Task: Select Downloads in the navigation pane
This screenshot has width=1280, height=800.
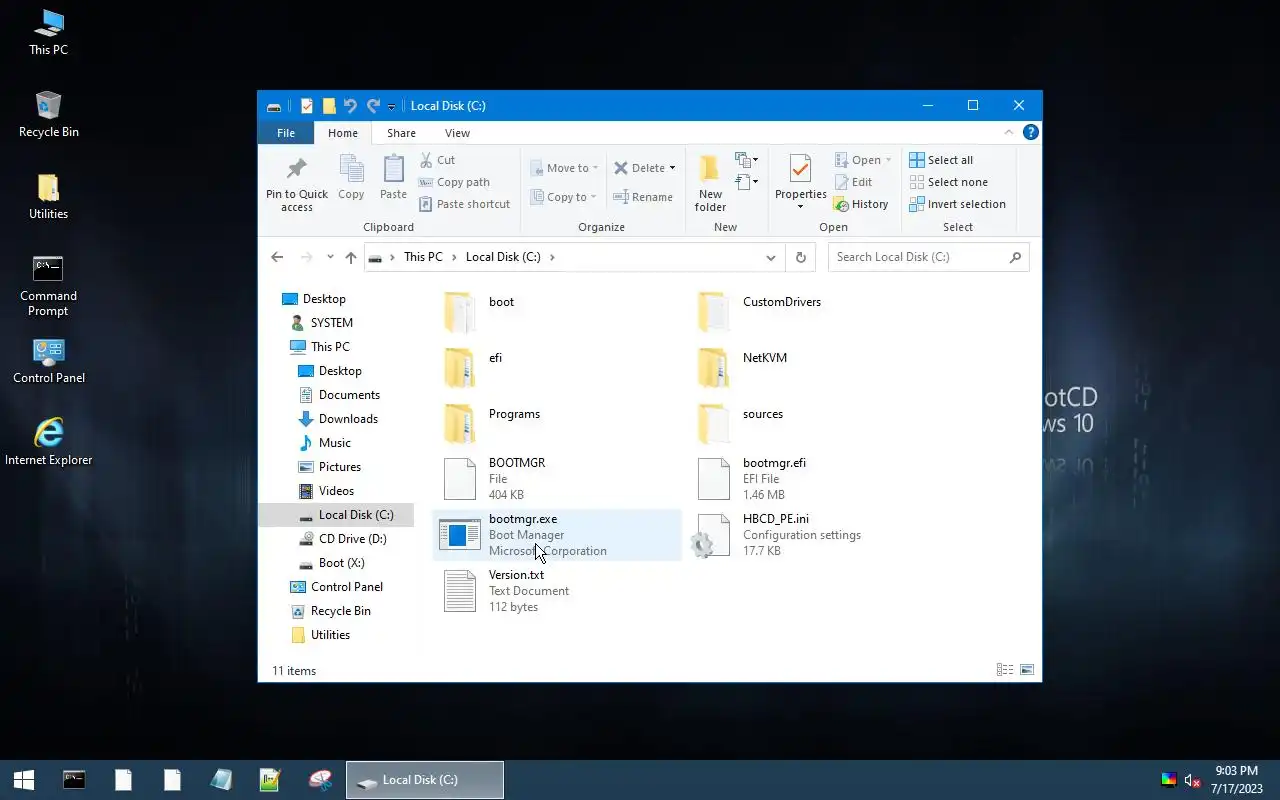Action: pos(338,419)
